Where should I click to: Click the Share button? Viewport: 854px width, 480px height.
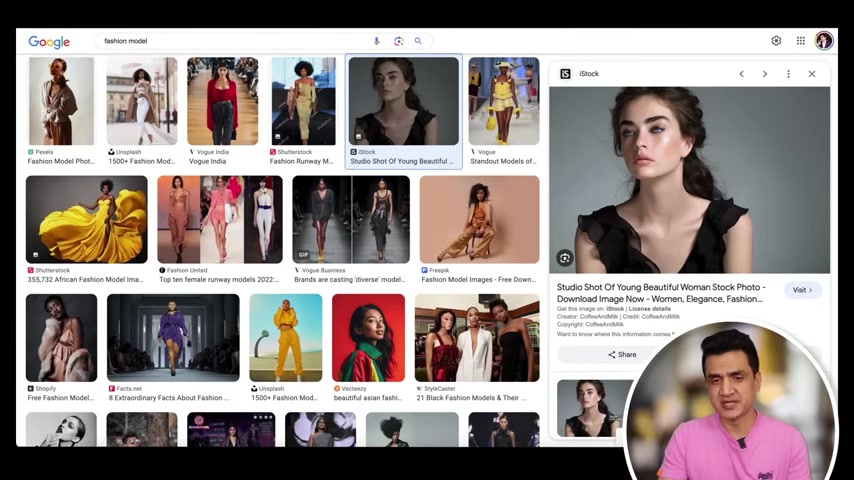click(622, 355)
